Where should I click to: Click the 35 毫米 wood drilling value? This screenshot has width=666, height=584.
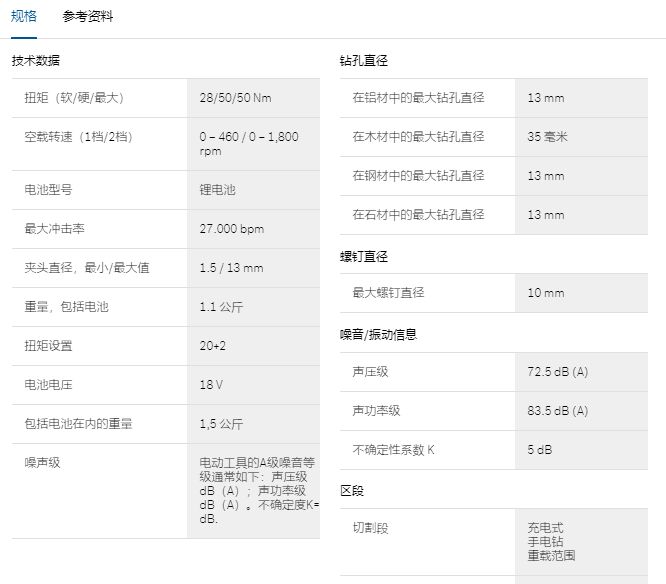click(x=547, y=137)
